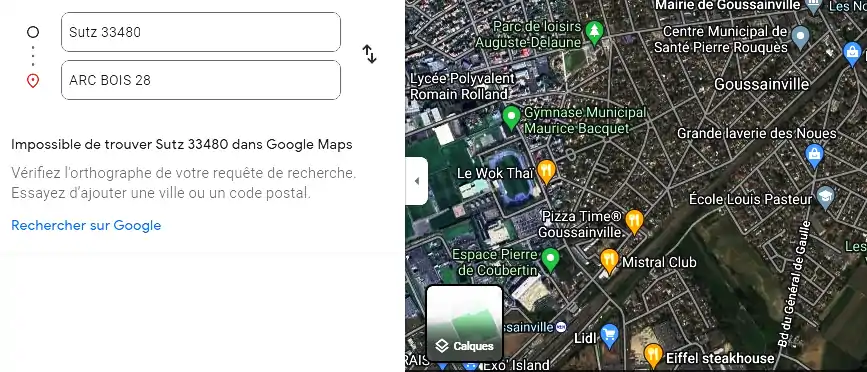Select Espace Pierre de Coubertin green pin
The width and height of the screenshot is (867, 372).
coord(550,260)
